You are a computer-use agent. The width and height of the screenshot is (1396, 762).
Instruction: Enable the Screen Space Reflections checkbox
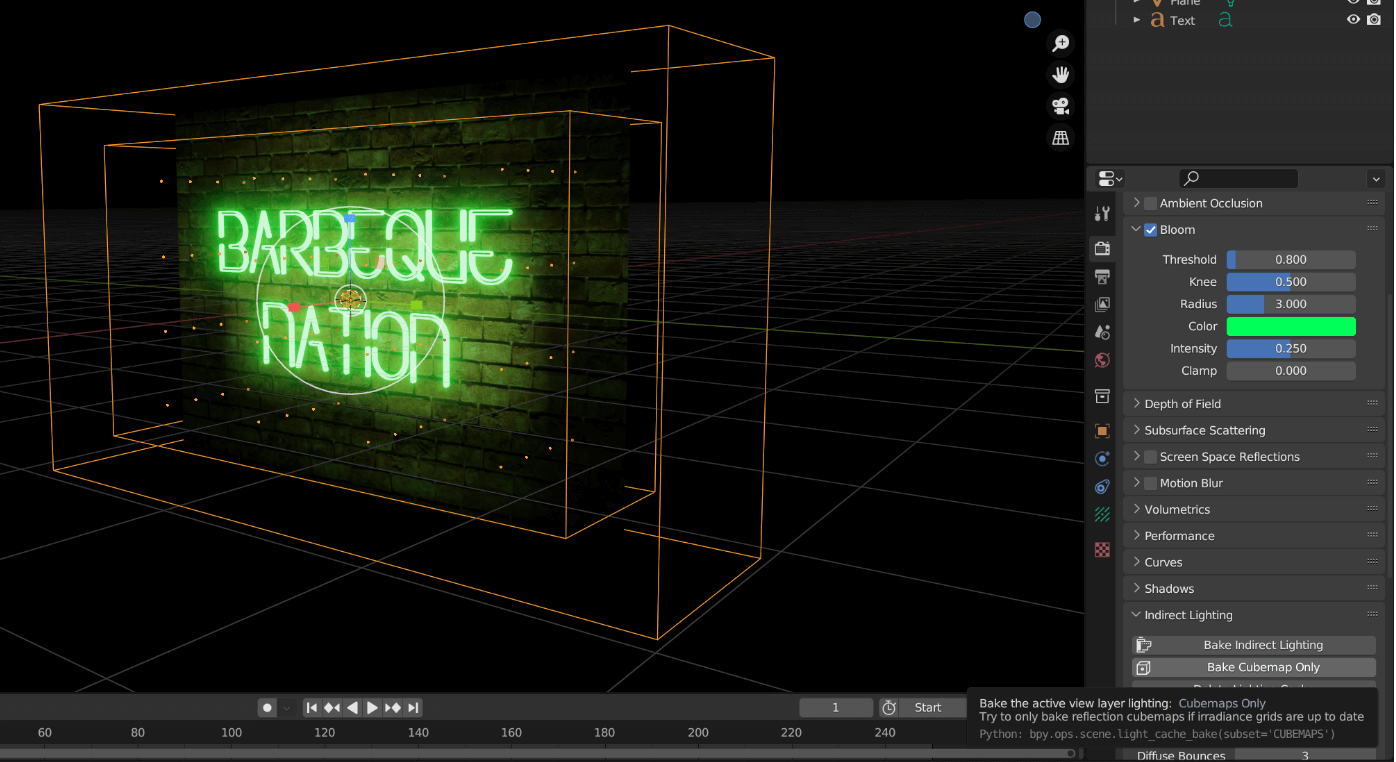(1150, 457)
